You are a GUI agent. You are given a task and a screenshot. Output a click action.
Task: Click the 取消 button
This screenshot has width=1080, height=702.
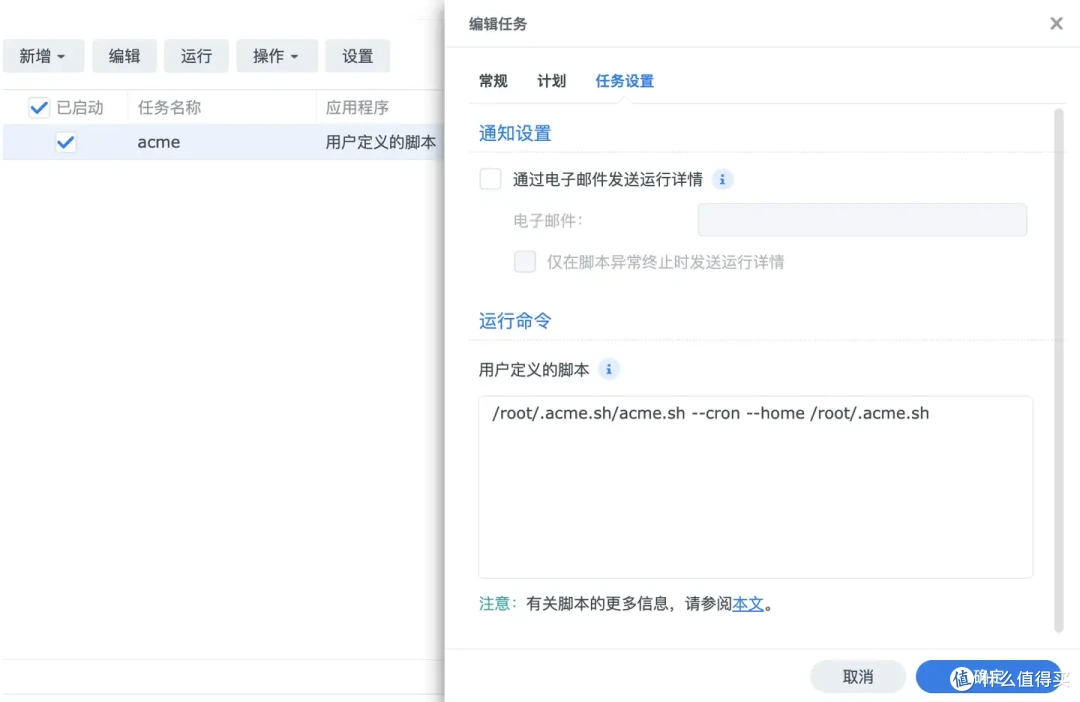(858, 677)
